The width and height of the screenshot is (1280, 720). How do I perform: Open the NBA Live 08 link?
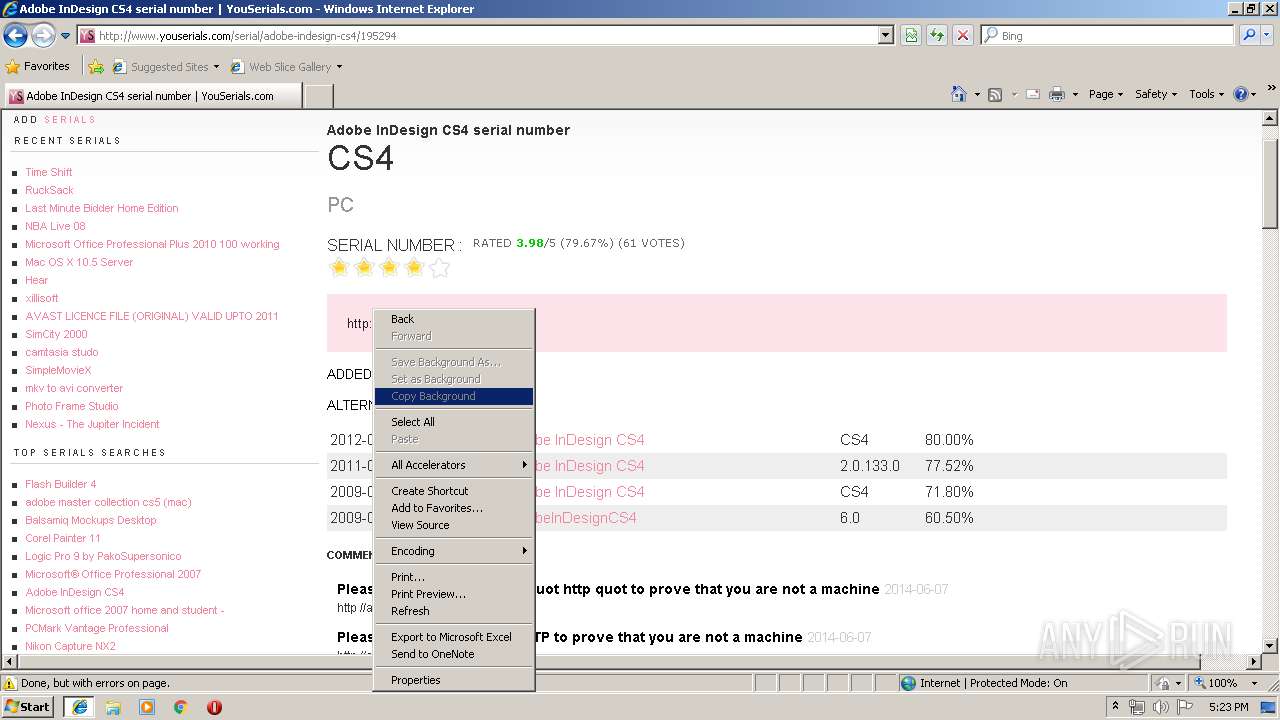[x=55, y=226]
